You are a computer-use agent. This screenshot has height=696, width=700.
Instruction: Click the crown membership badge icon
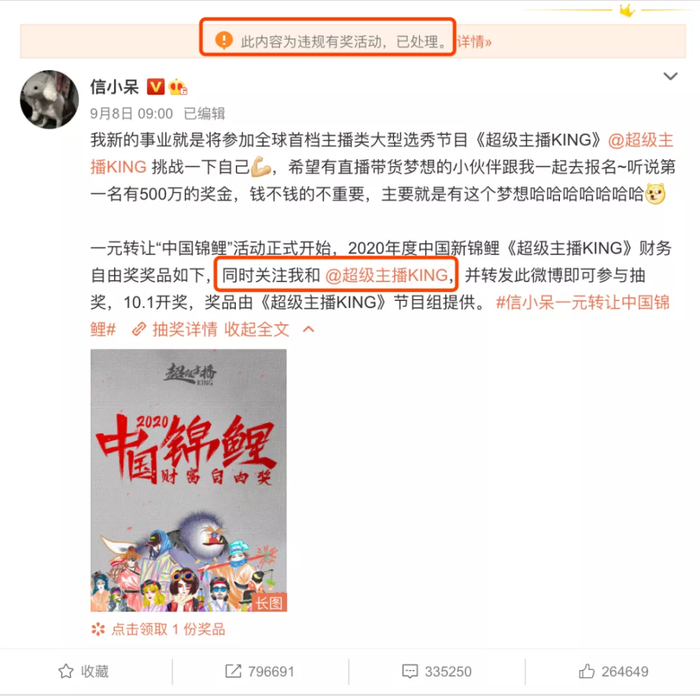click(x=178, y=87)
